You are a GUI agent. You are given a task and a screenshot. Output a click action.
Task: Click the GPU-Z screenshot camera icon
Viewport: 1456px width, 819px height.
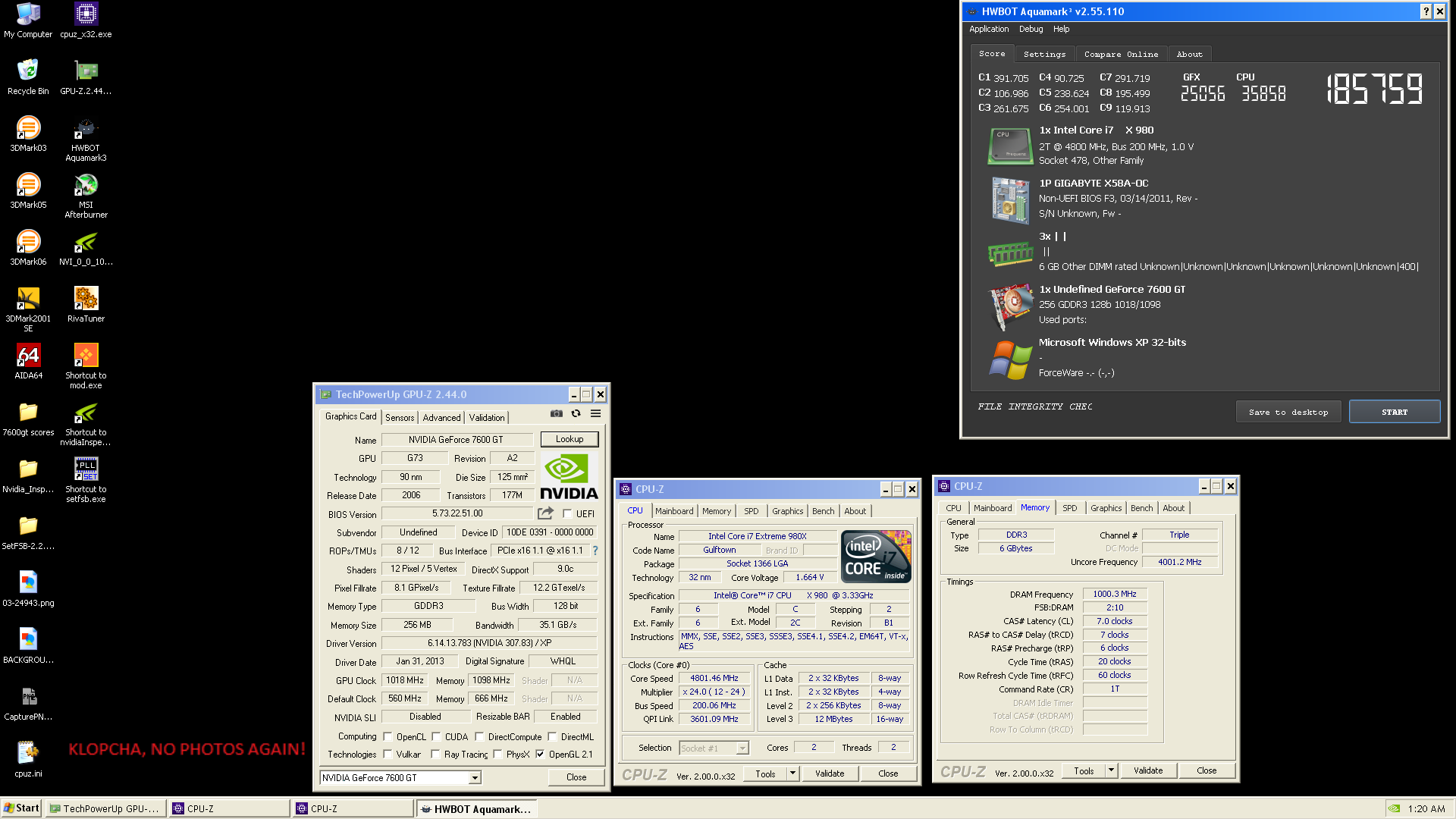tap(557, 413)
